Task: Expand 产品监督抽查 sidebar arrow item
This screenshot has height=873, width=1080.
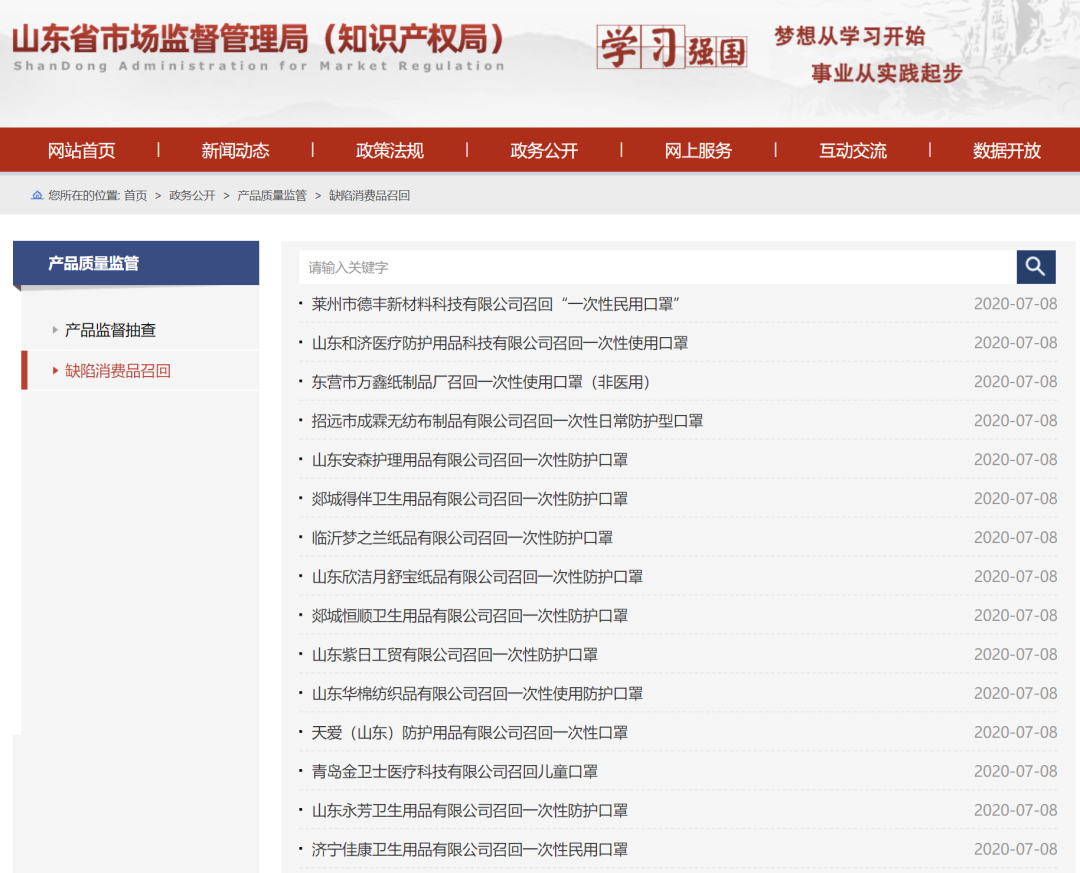Action: click(110, 330)
